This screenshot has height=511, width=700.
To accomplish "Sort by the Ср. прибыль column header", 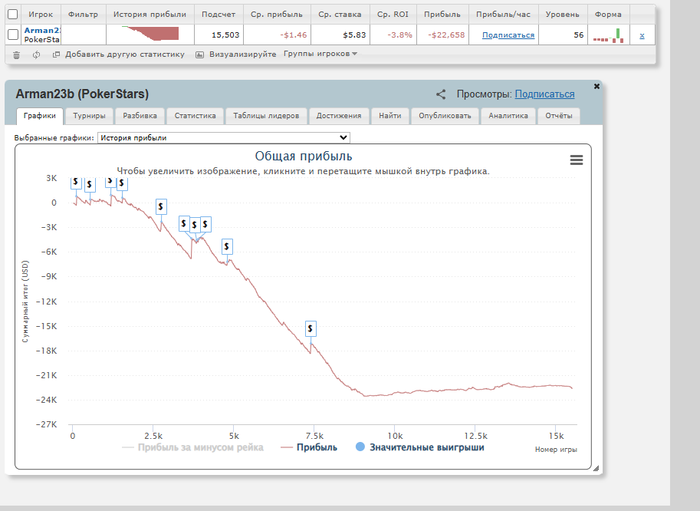I will [x=276, y=14].
